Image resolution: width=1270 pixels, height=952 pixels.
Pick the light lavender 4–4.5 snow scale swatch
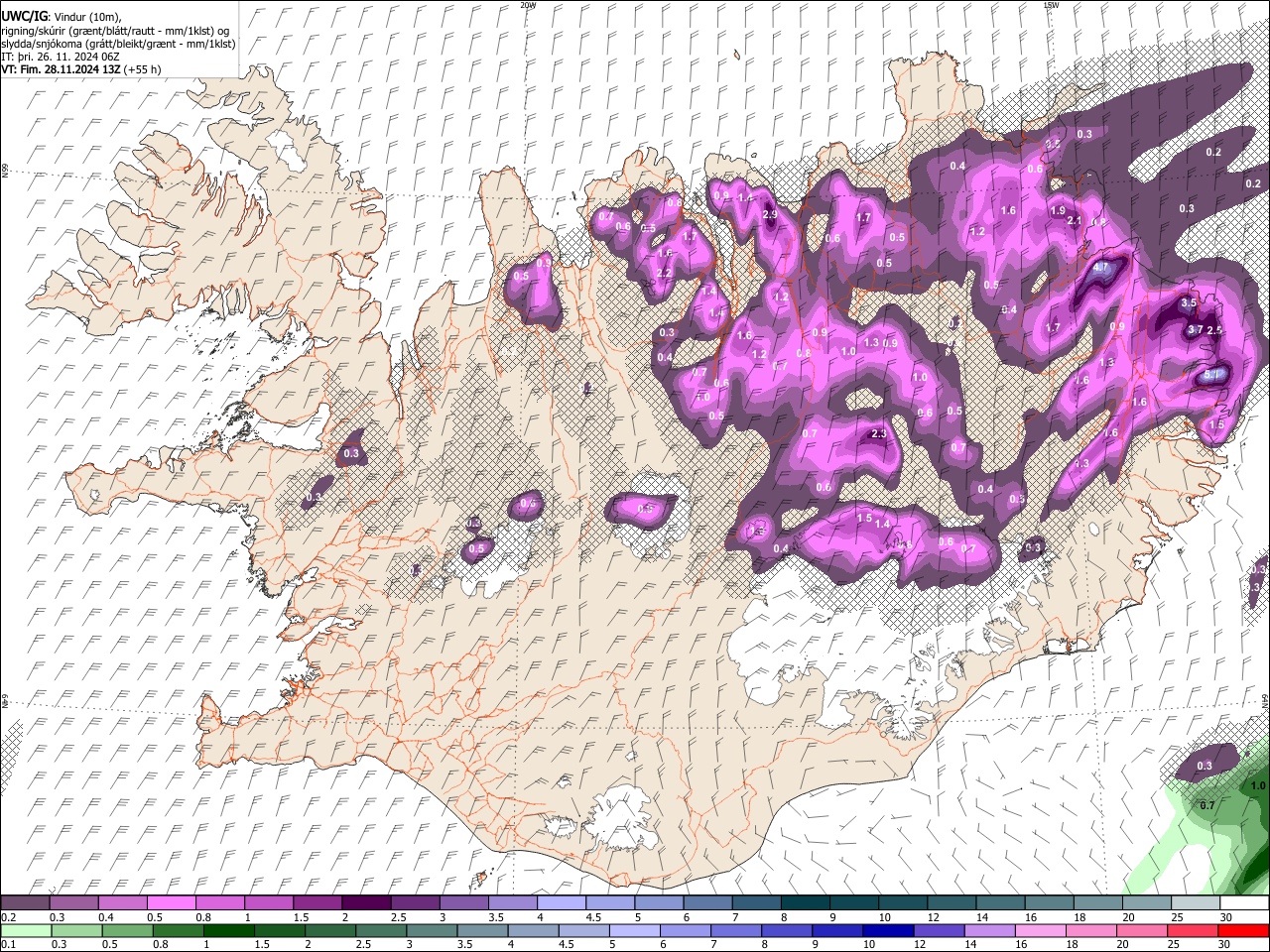click(562, 903)
